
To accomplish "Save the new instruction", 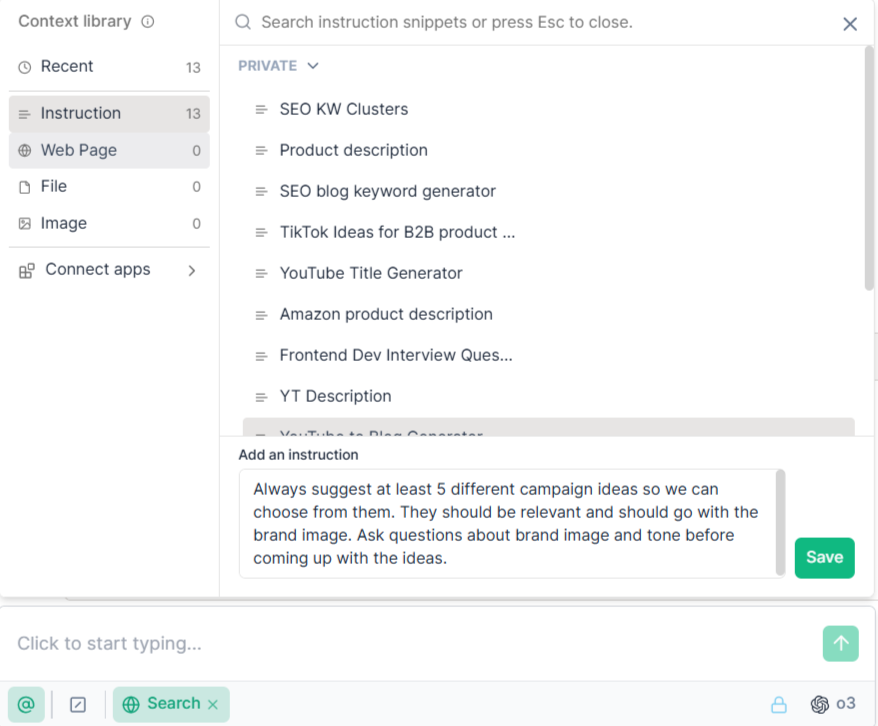I will point(824,558).
